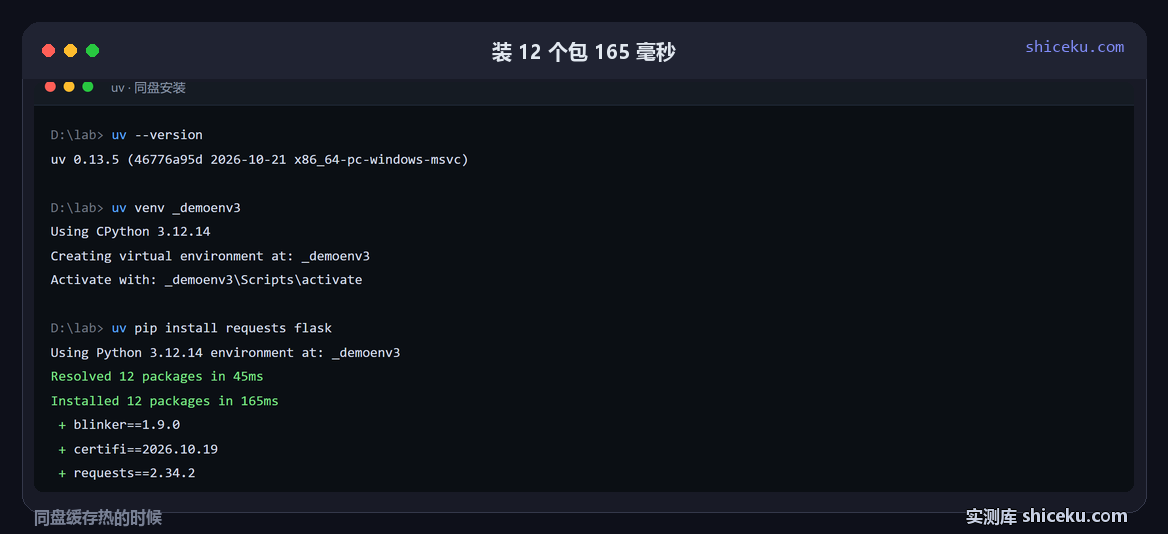Click the green maximize dot in outer title bar
Image resolution: width=1168 pixels, height=534 pixels.
click(x=92, y=51)
